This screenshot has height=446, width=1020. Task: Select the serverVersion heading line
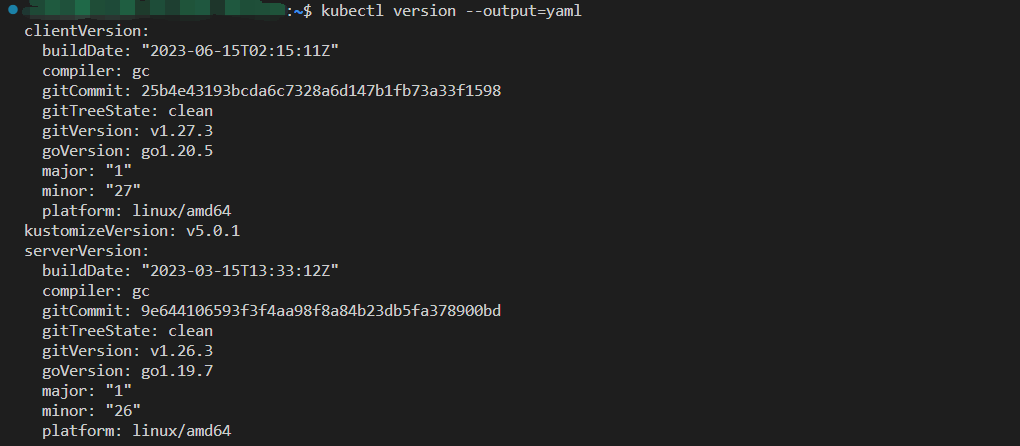click(x=87, y=251)
